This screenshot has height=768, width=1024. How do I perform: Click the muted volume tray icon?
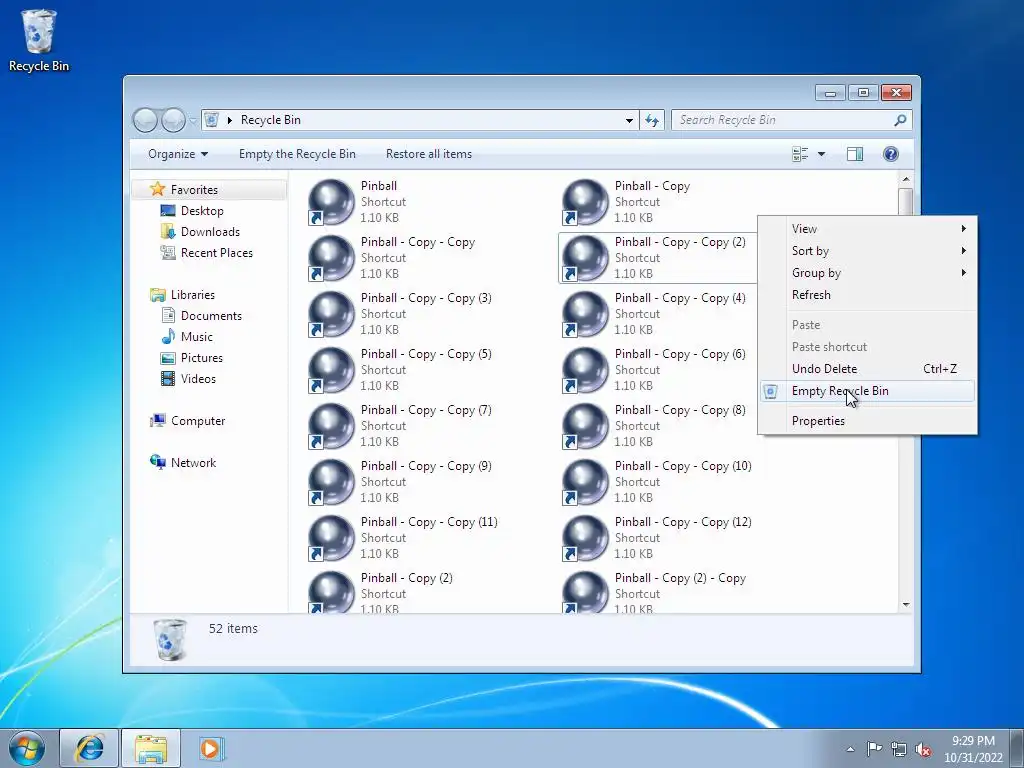pos(923,749)
